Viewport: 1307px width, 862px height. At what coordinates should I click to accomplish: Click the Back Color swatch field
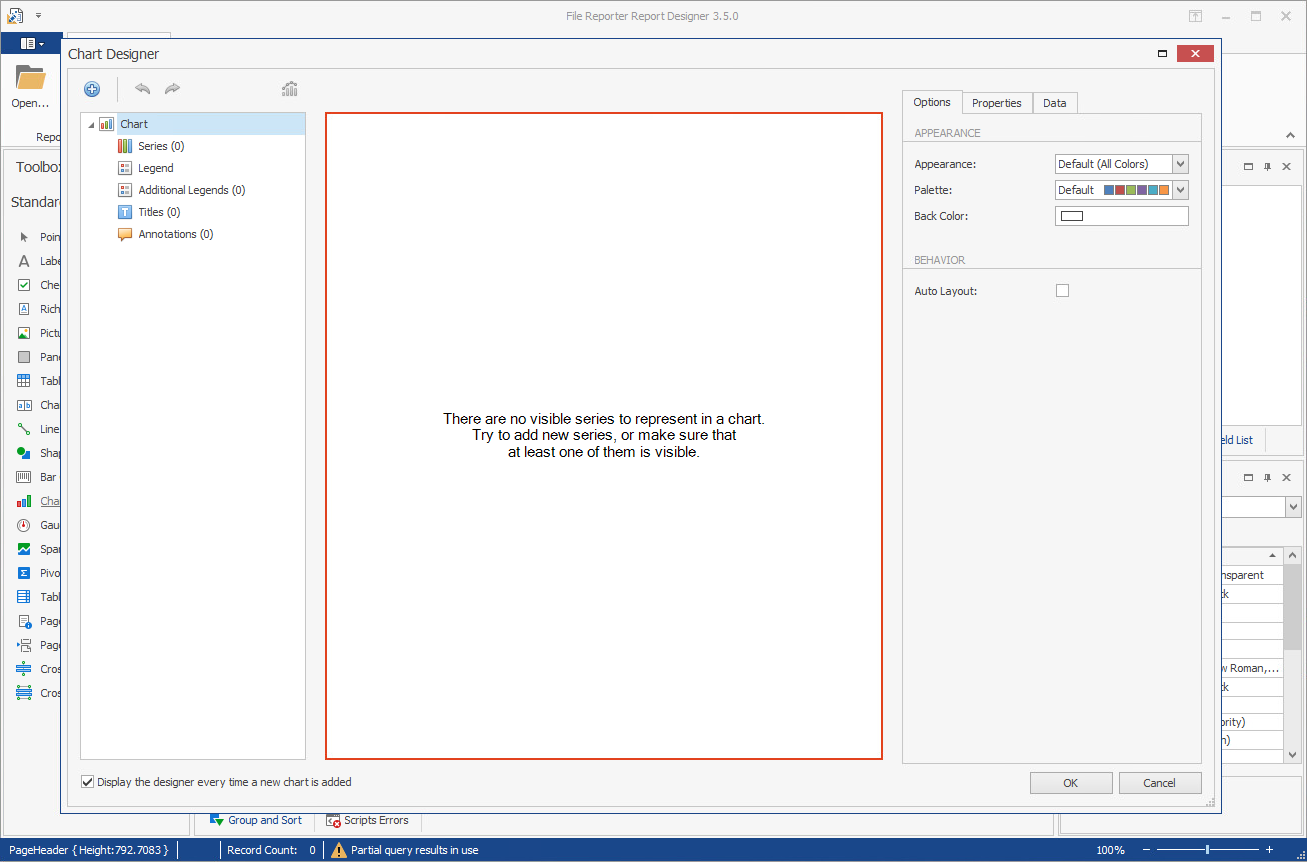click(x=1121, y=216)
